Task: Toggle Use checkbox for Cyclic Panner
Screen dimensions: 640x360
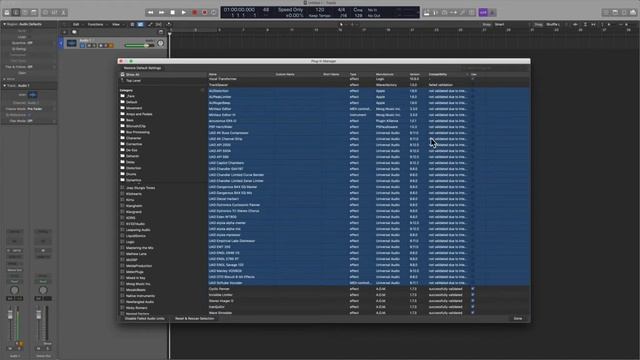Action: (x=473, y=289)
